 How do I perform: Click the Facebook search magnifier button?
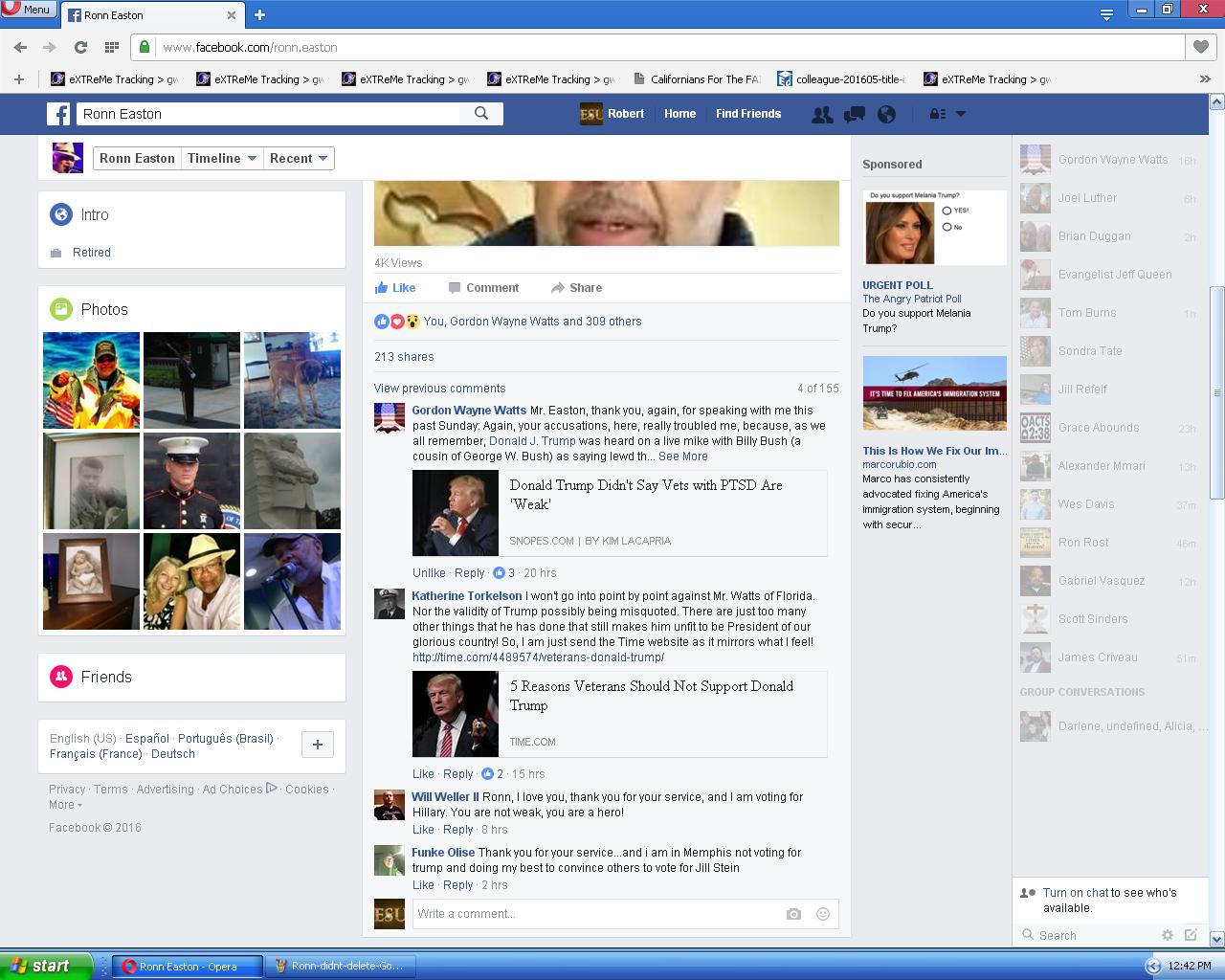(x=481, y=113)
